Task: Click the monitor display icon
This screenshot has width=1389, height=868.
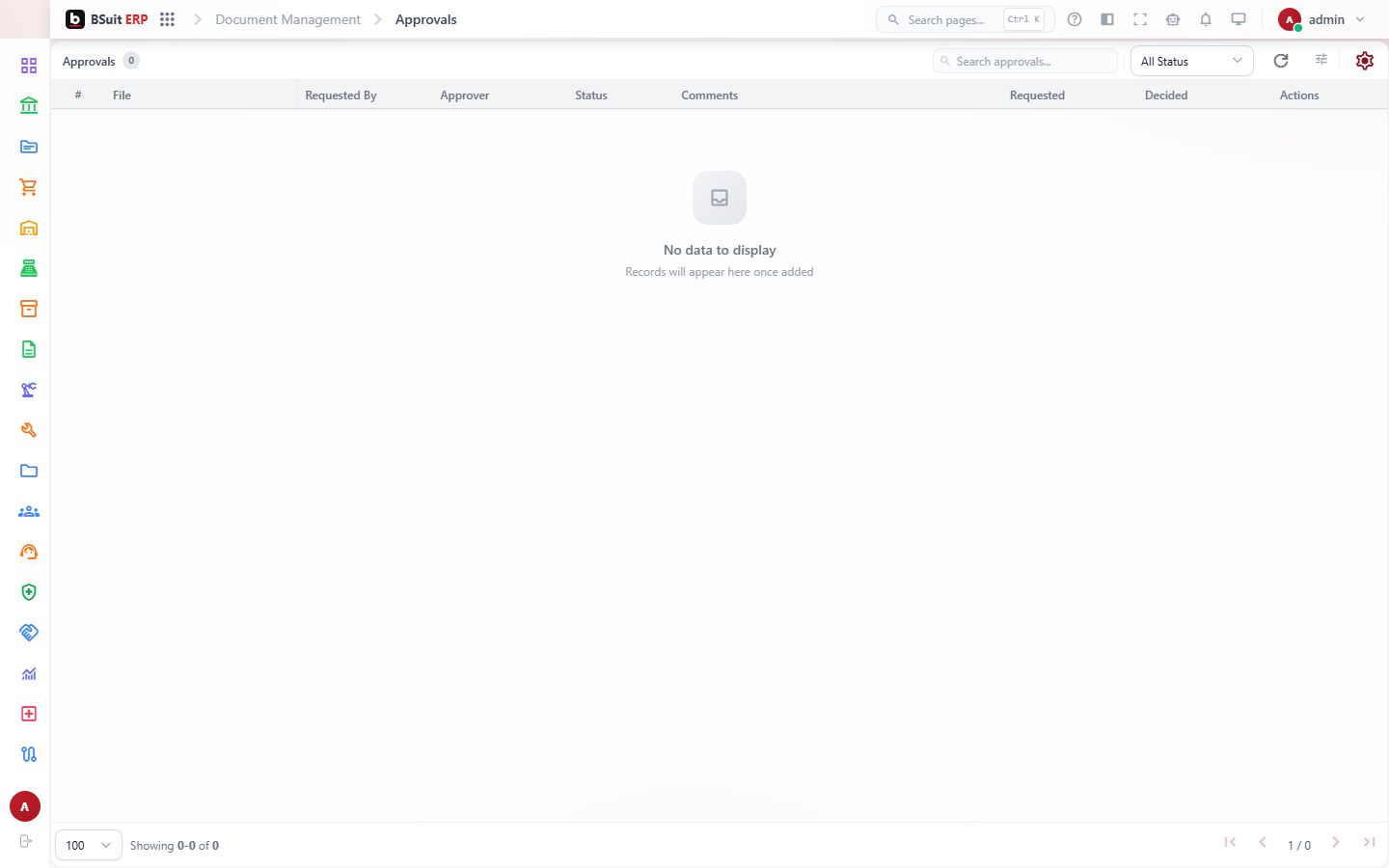Action: [x=1239, y=19]
